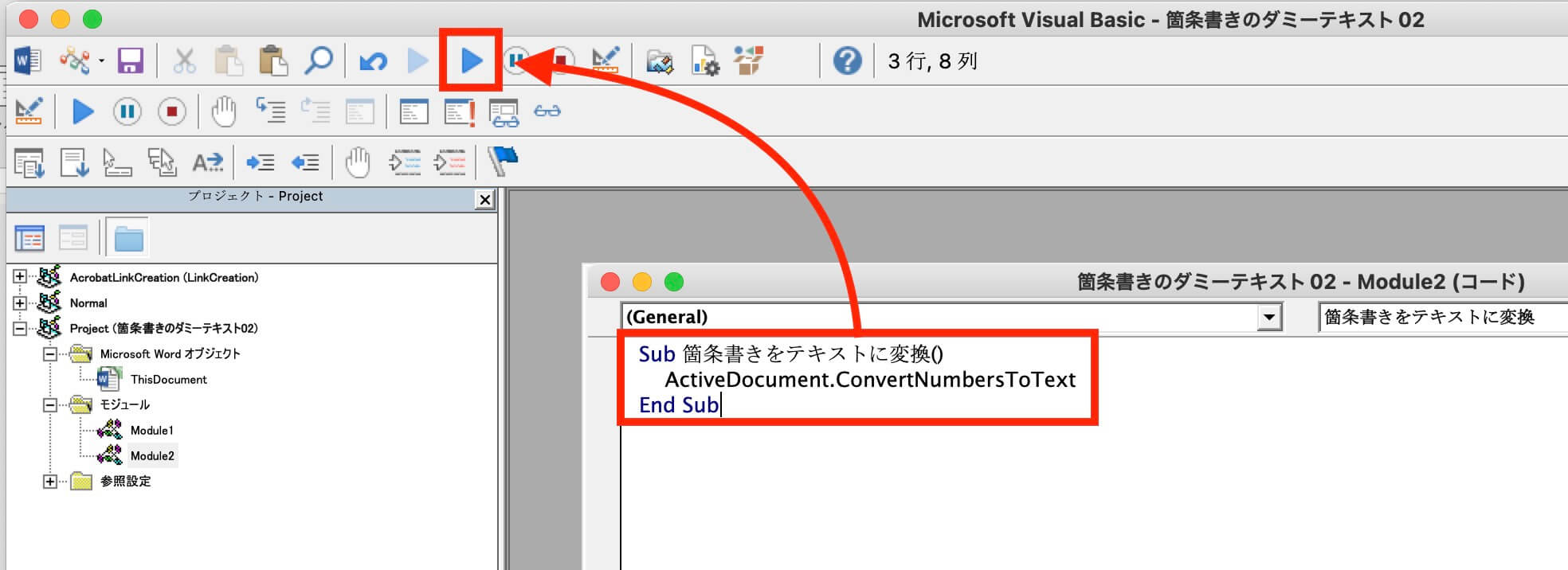
Task: Select the Normal project
Action: (x=88, y=303)
